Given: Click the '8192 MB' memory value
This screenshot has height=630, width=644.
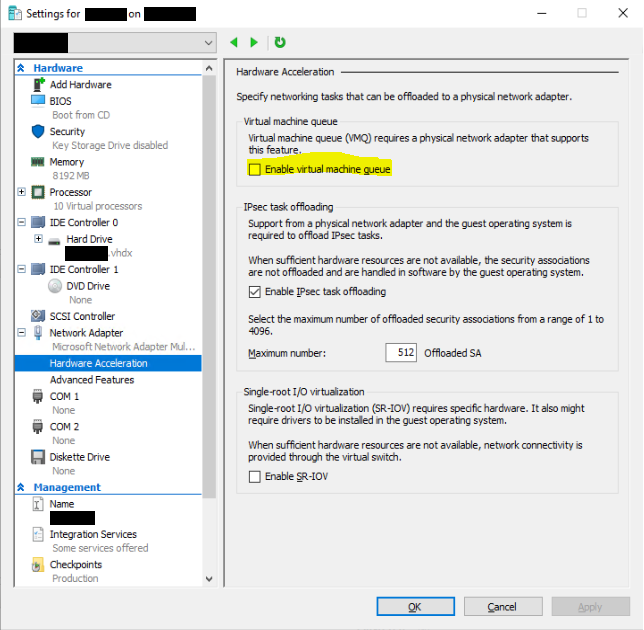Looking at the screenshot, I should pos(71,176).
